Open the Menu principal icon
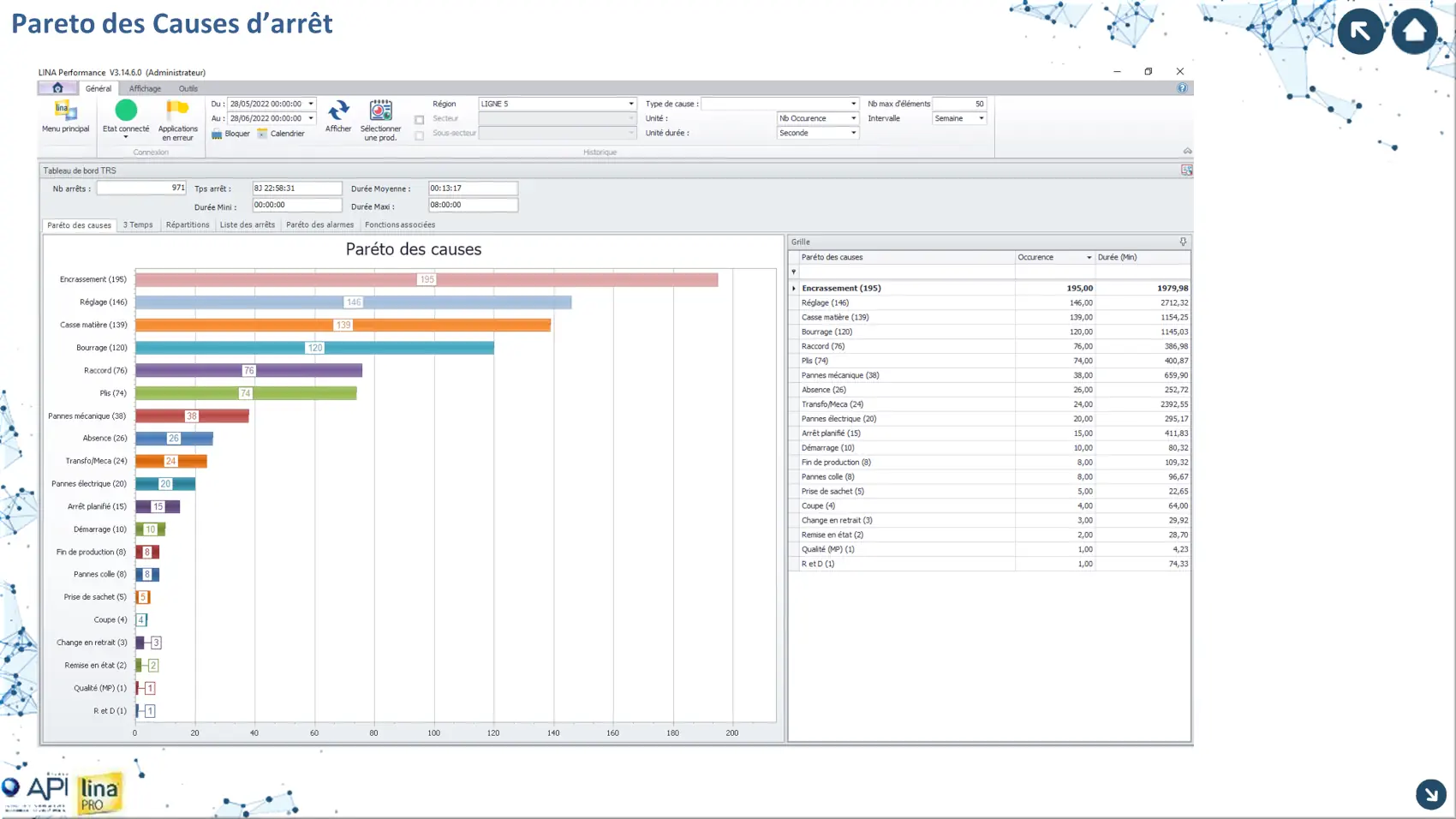The image size is (1456, 819). click(x=65, y=111)
